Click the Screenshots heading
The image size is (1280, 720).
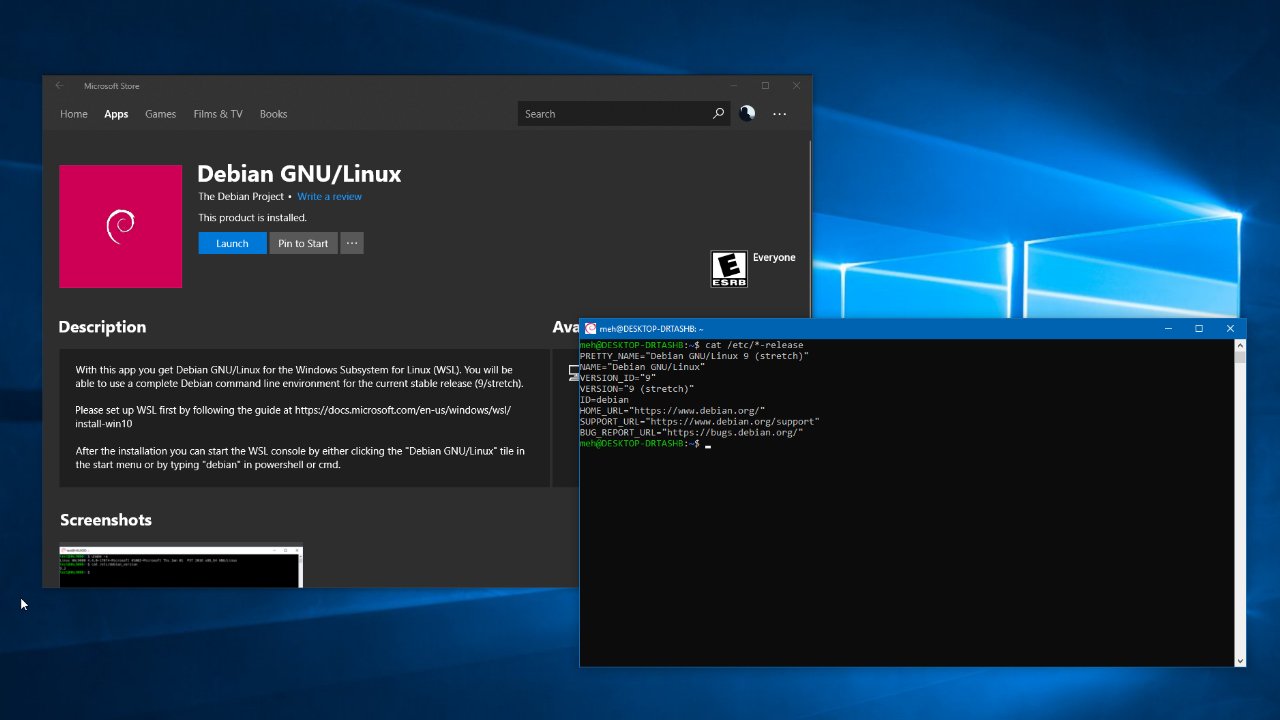click(106, 520)
